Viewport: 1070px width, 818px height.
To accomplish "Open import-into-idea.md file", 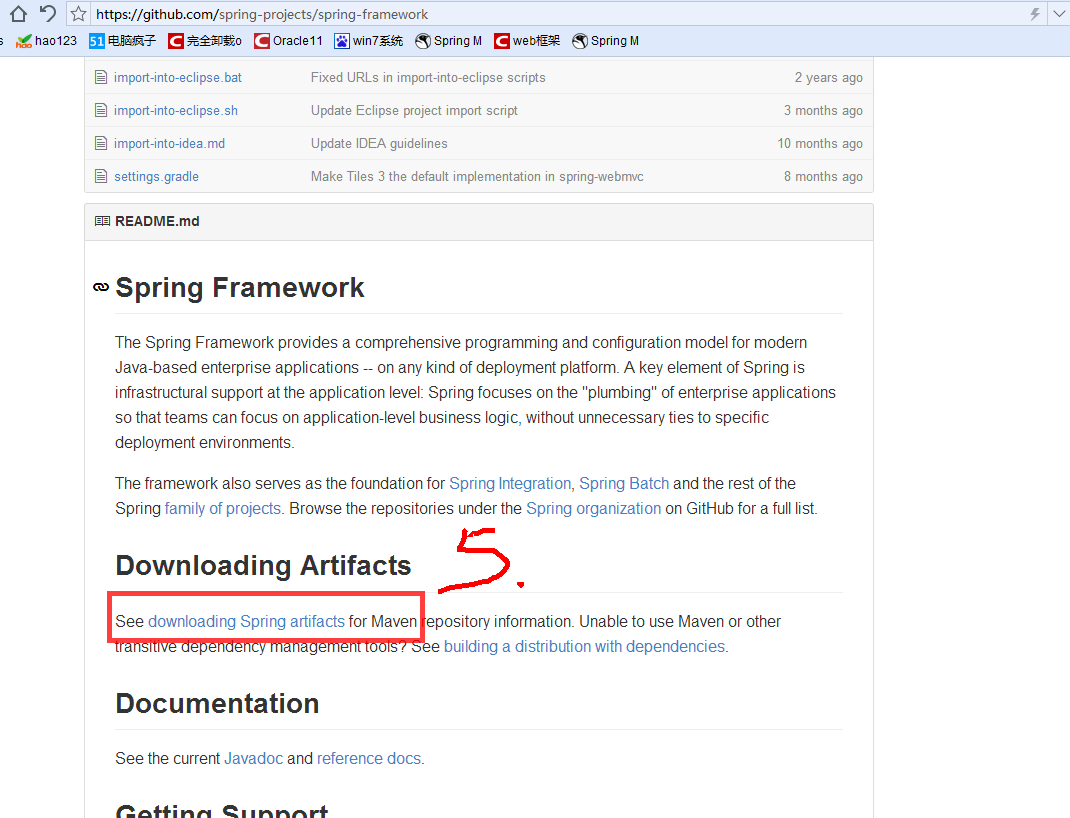I will pos(169,143).
